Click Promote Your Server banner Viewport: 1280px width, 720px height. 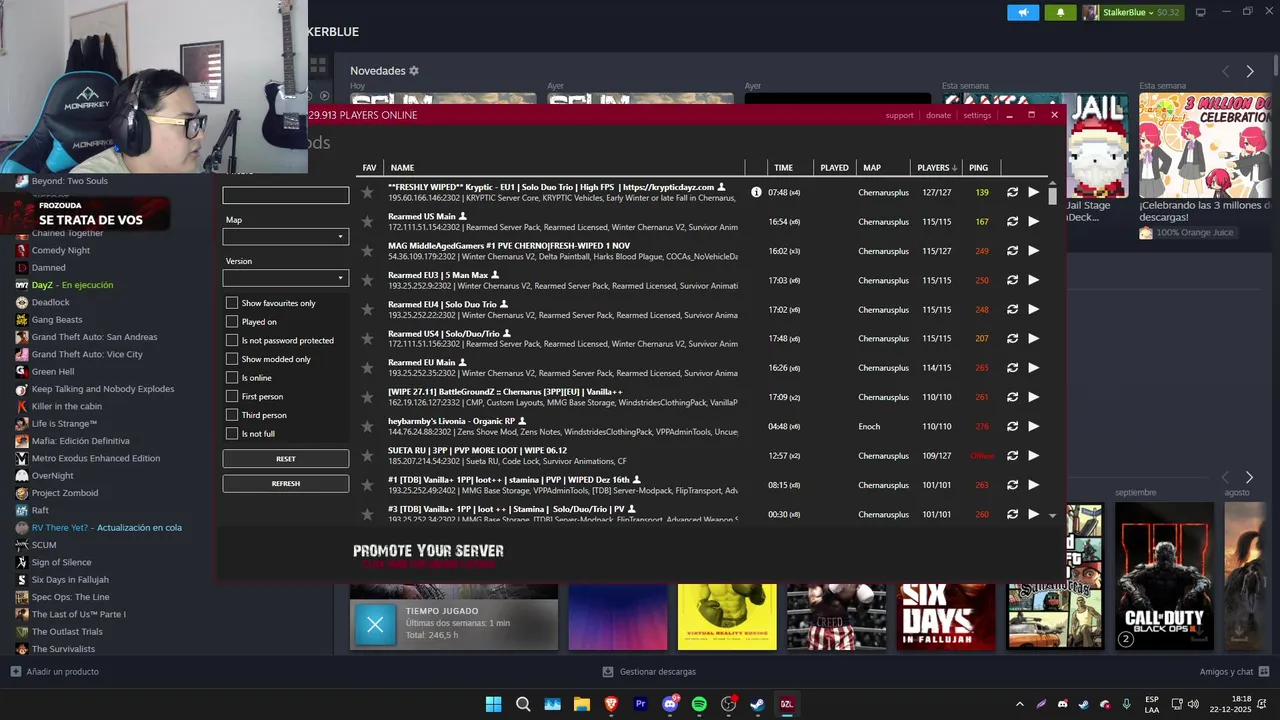pyautogui.click(x=428, y=555)
